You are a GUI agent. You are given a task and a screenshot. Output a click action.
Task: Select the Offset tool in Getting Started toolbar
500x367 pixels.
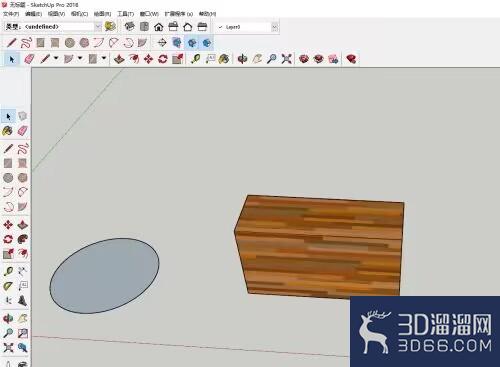coord(134,59)
